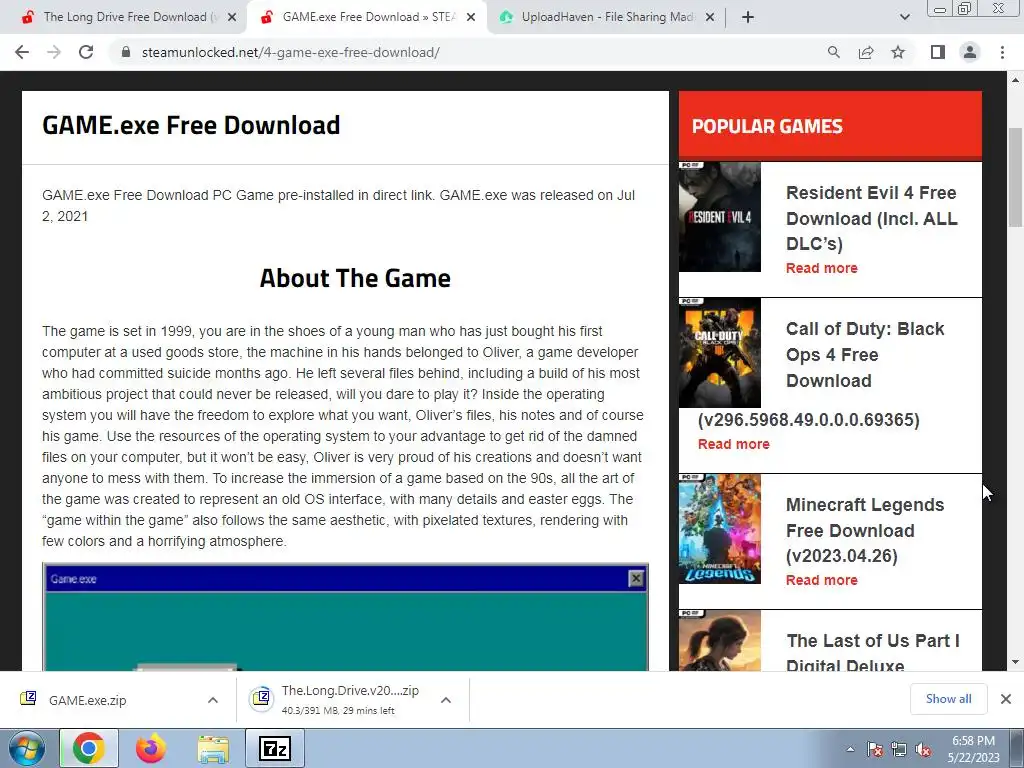Open The Last of Us Part I thumbnail
Screen dimensions: 1024x768
(720, 640)
